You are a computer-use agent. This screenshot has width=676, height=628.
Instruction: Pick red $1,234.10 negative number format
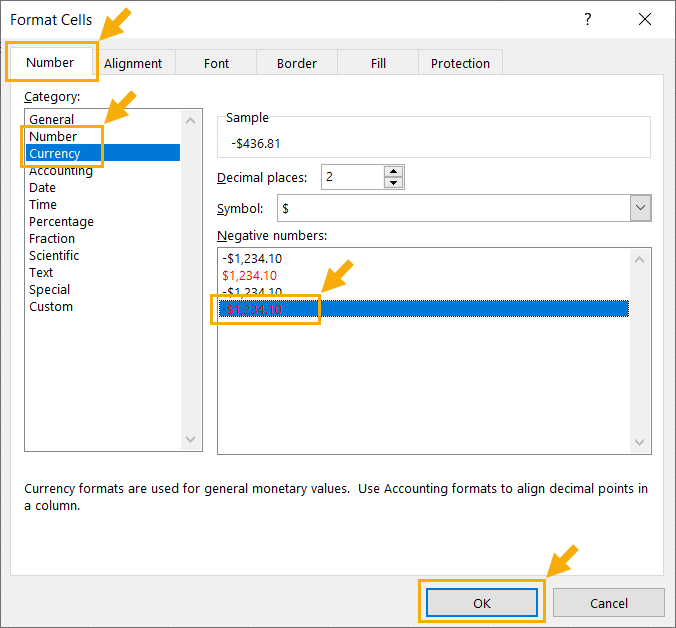point(250,275)
